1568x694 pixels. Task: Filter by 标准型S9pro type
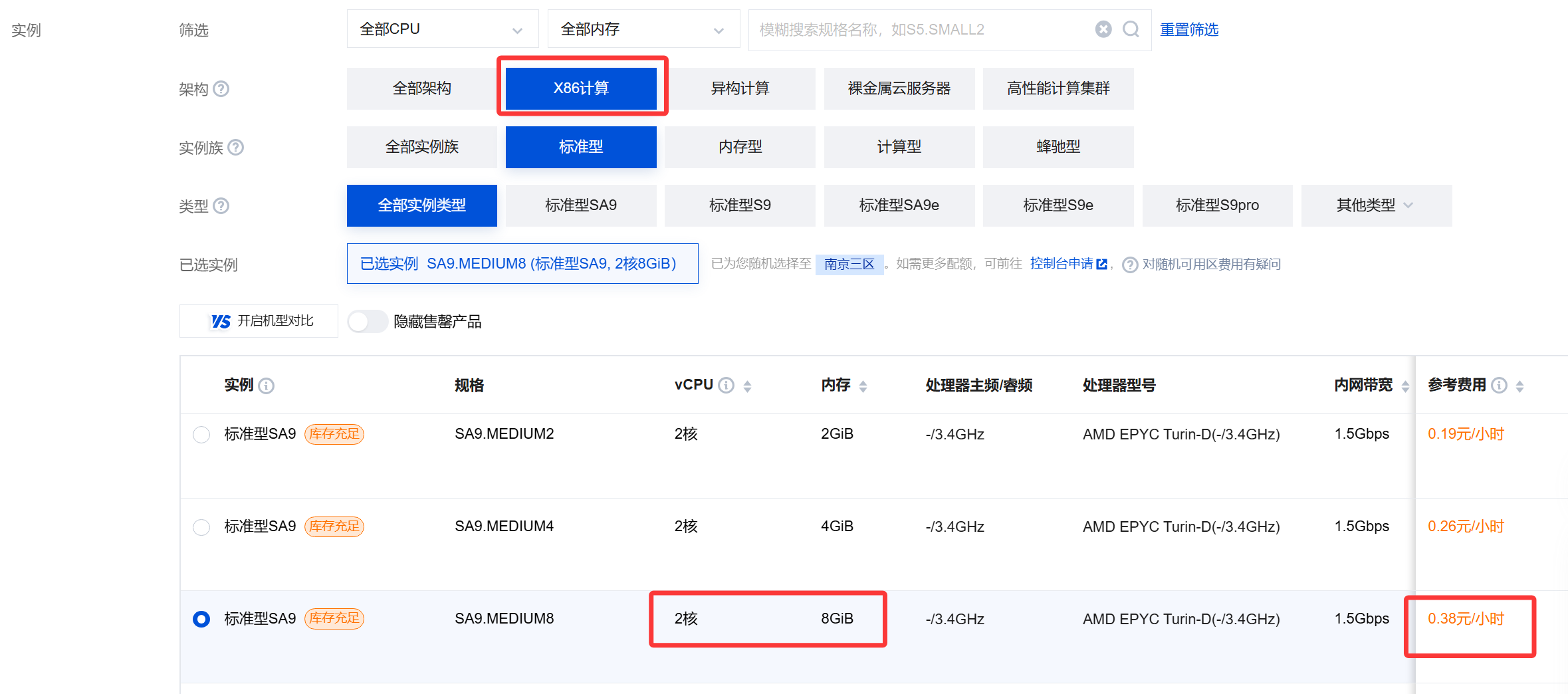click(x=1217, y=205)
